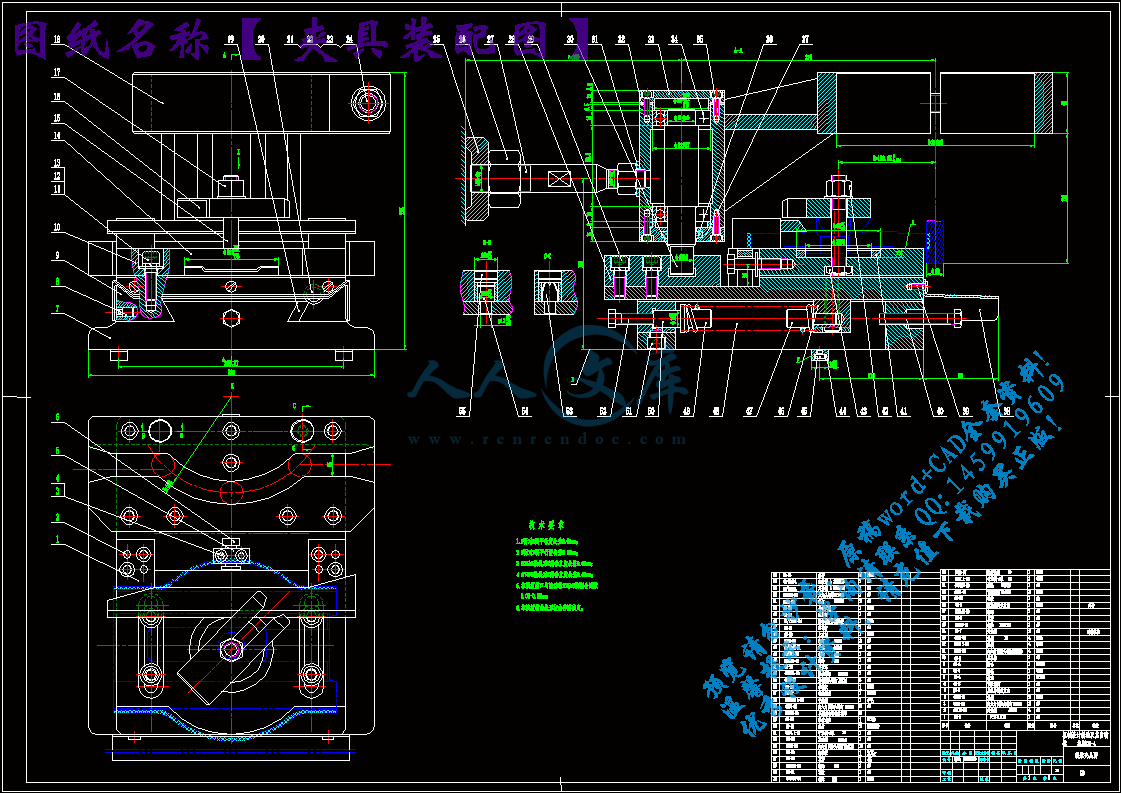
Task: Click green part number 5 in plan view
Action: pyautogui.click(x=58, y=452)
